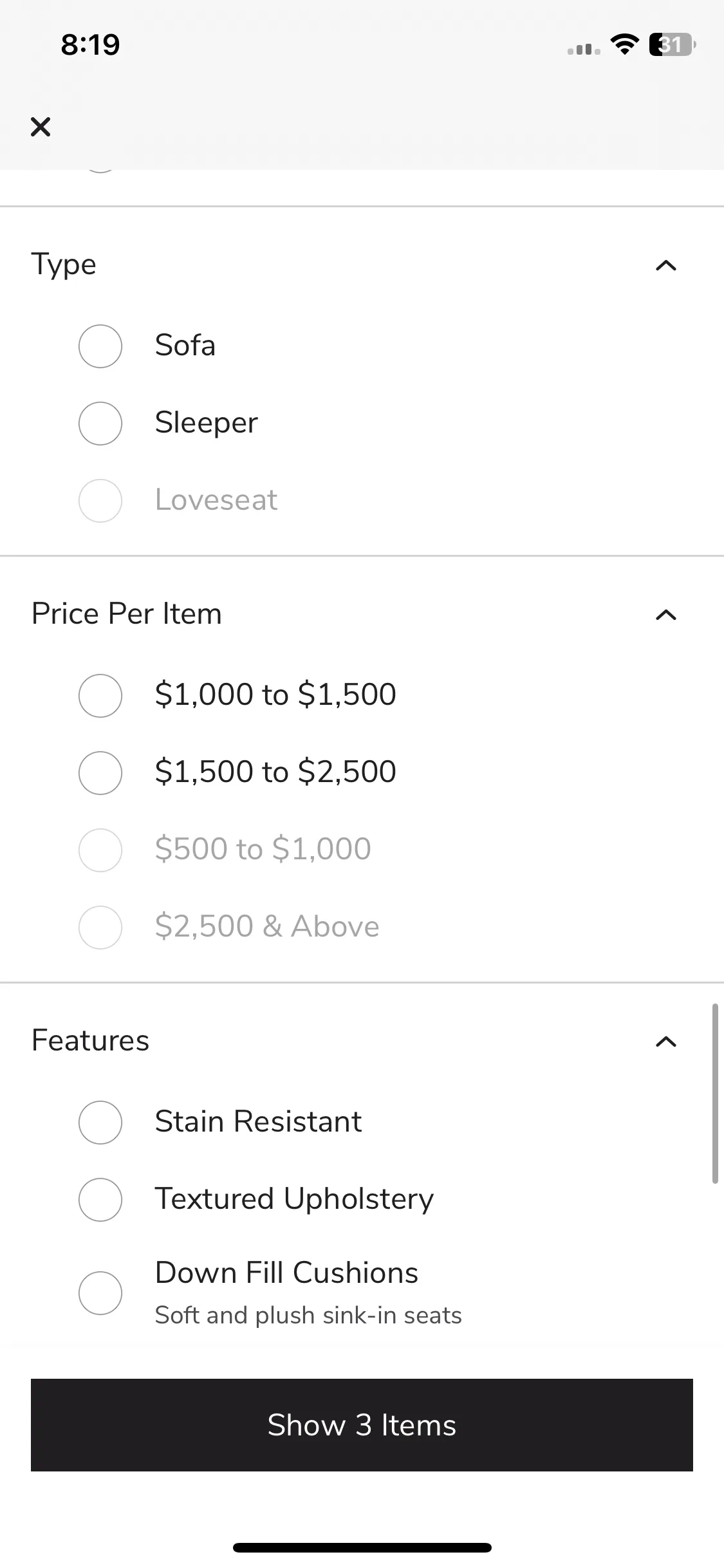Choose the $2,500 & Above option

click(x=100, y=928)
